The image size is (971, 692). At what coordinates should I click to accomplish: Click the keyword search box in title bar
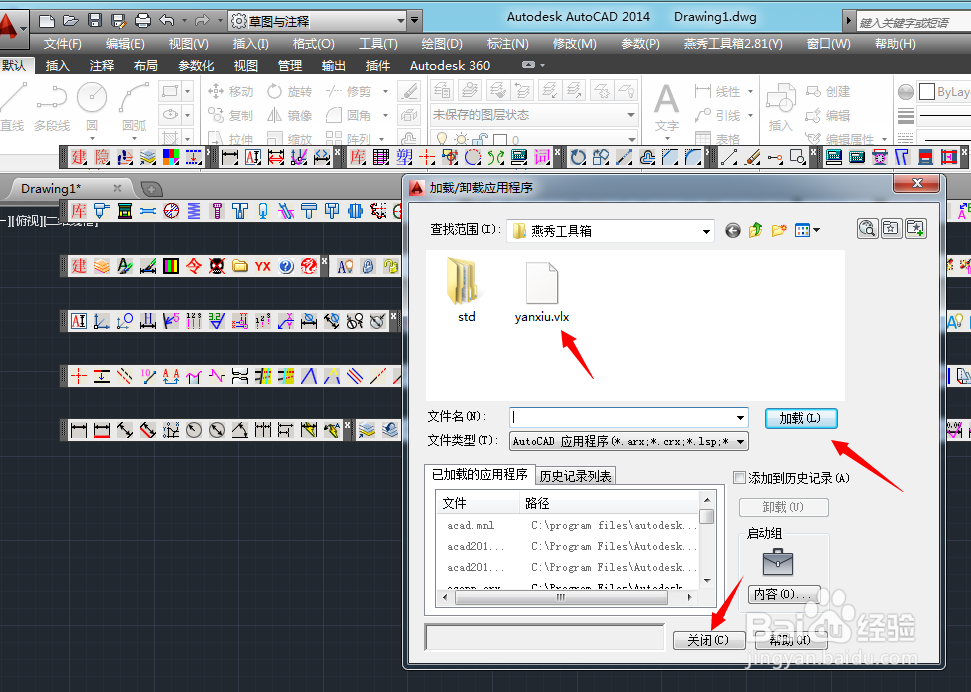click(913, 22)
